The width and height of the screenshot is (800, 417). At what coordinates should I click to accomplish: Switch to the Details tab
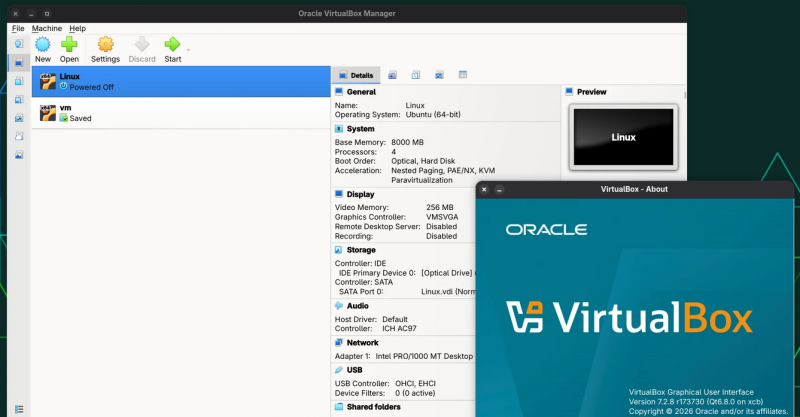356,75
